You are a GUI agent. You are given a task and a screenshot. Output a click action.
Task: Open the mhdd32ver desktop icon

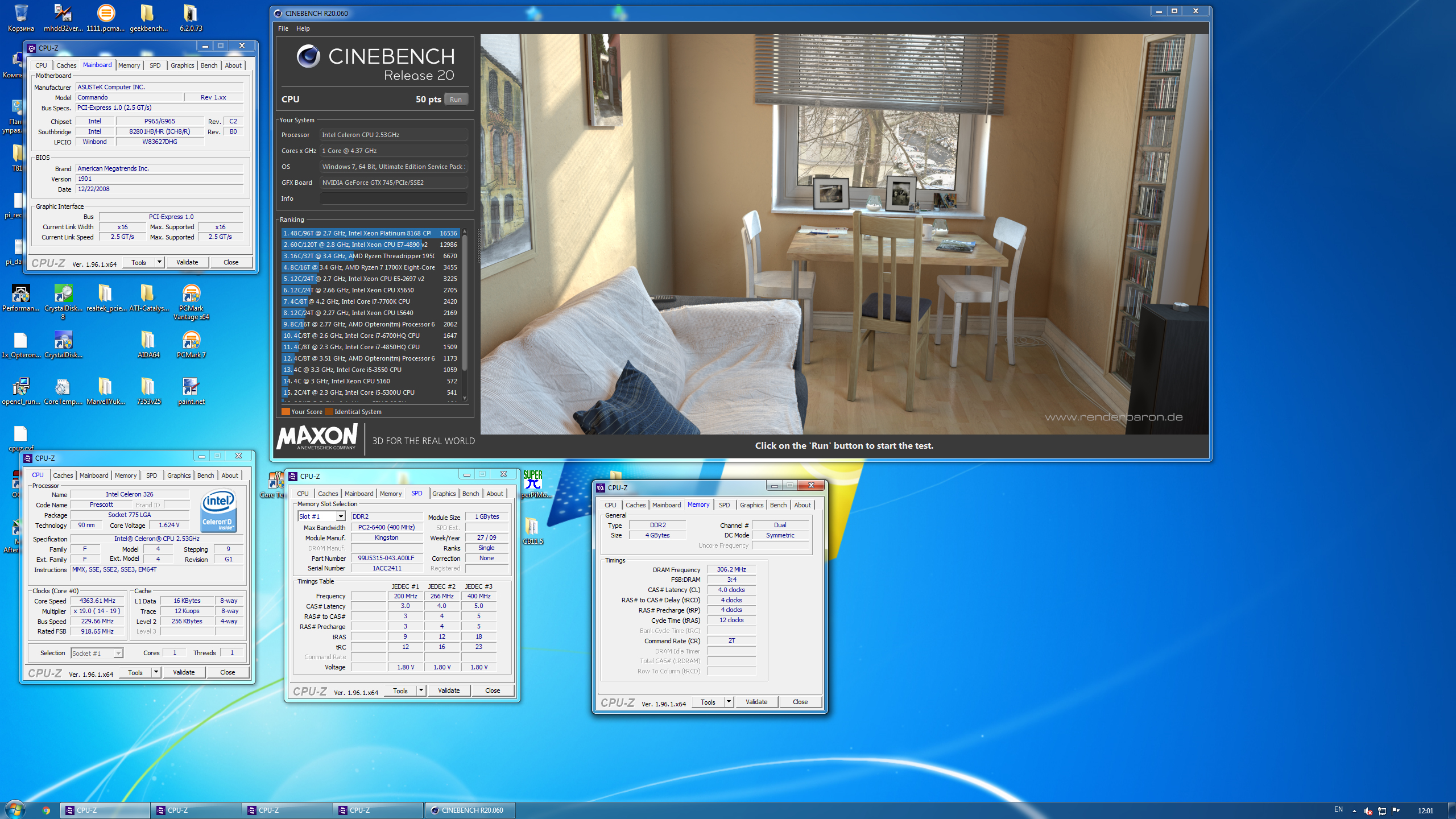point(63,17)
